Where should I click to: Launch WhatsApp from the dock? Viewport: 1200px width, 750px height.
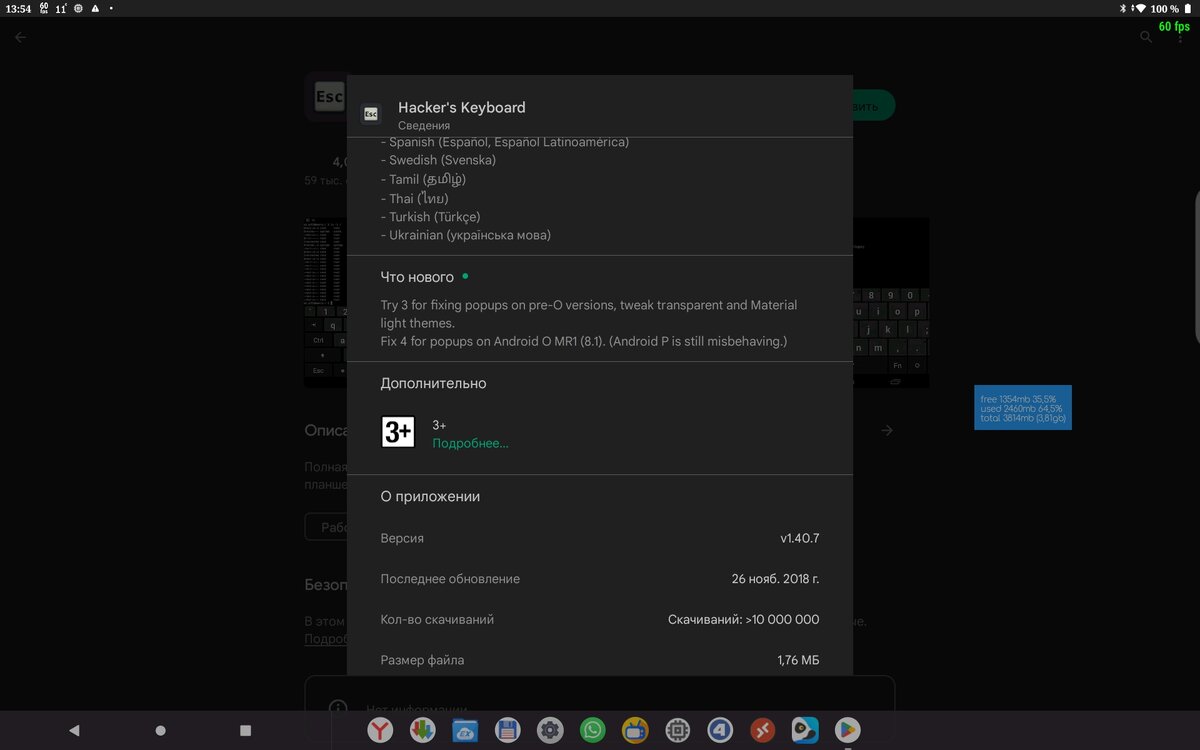coord(593,730)
